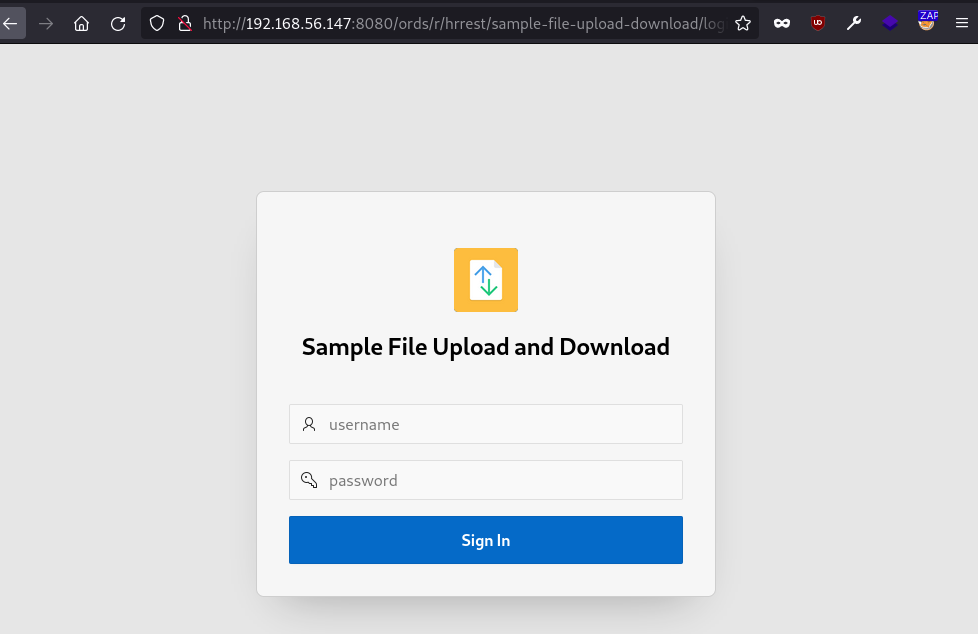Click the wrench extension icon

point(854,24)
